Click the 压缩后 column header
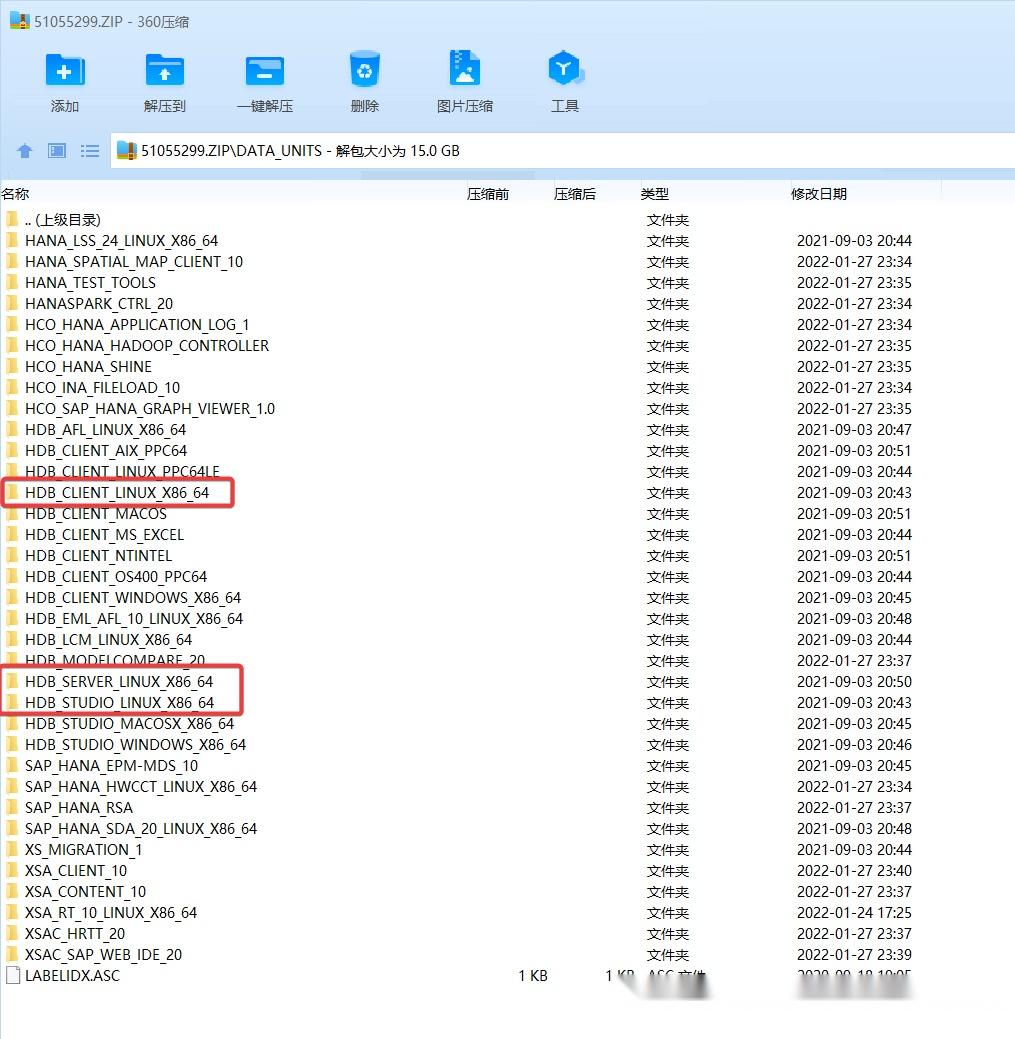Viewport: 1015px width, 1039px height. [x=574, y=193]
